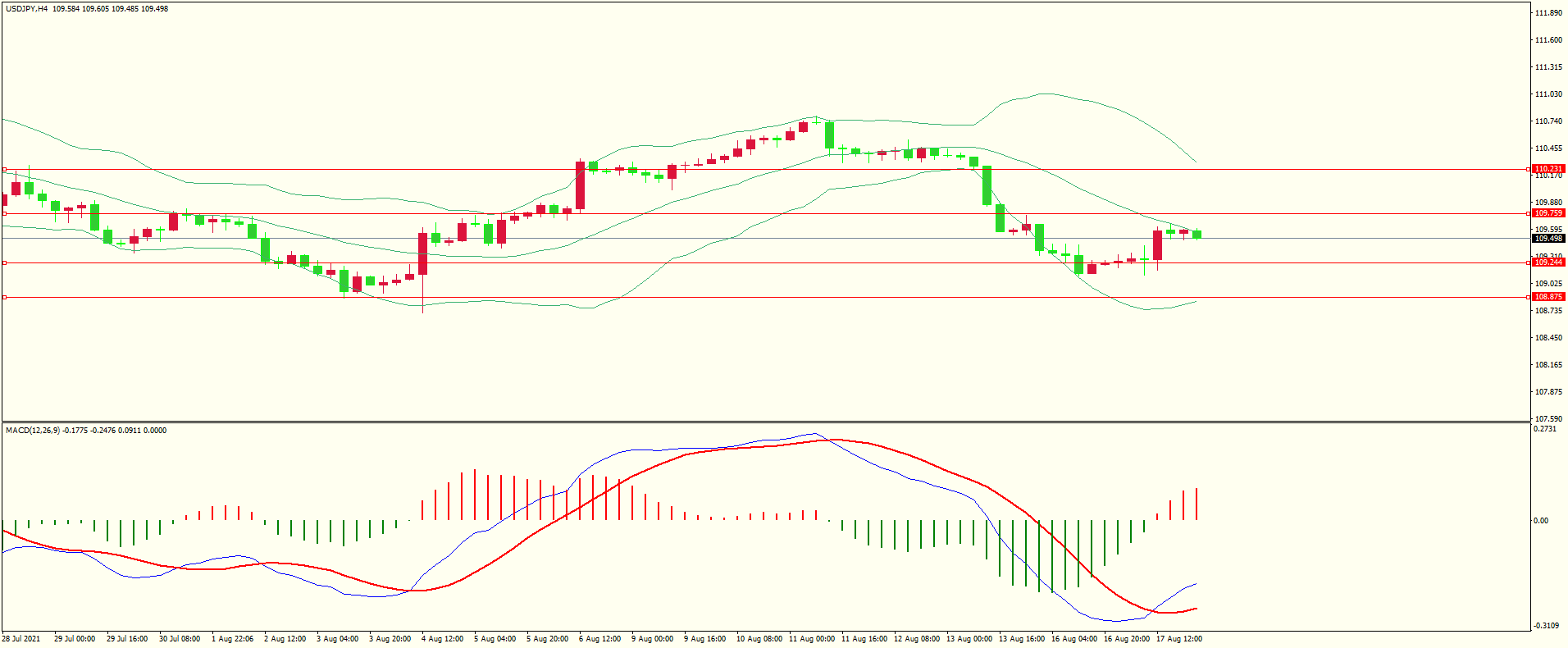This screenshot has height=648, width=1568.
Task: Click the 108.165 price axis label
Action: click(1548, 365)
